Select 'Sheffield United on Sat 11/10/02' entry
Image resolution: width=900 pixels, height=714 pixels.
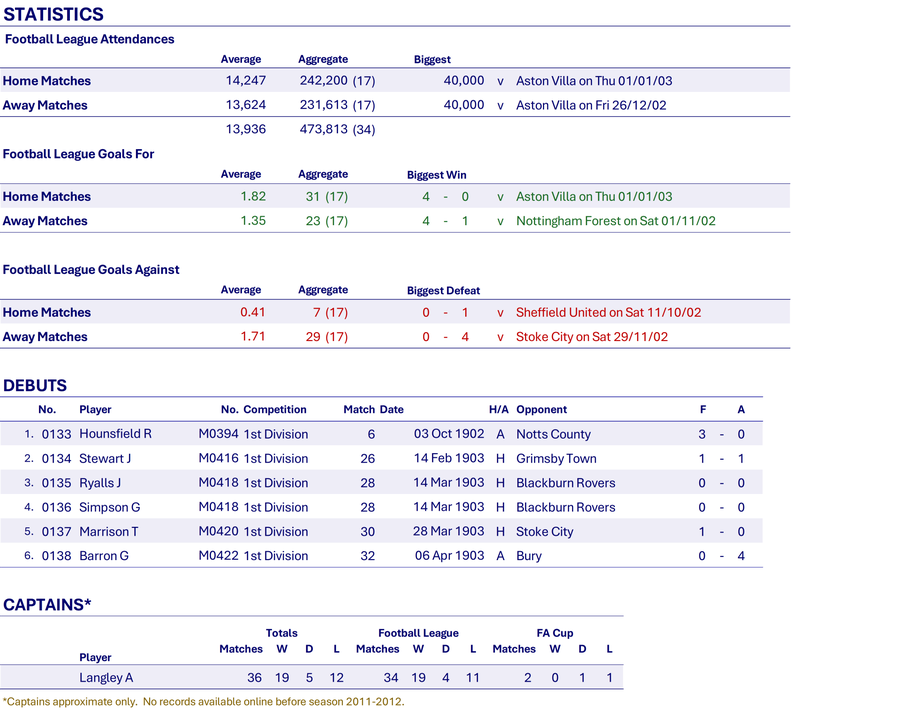[x=608, y=312]
